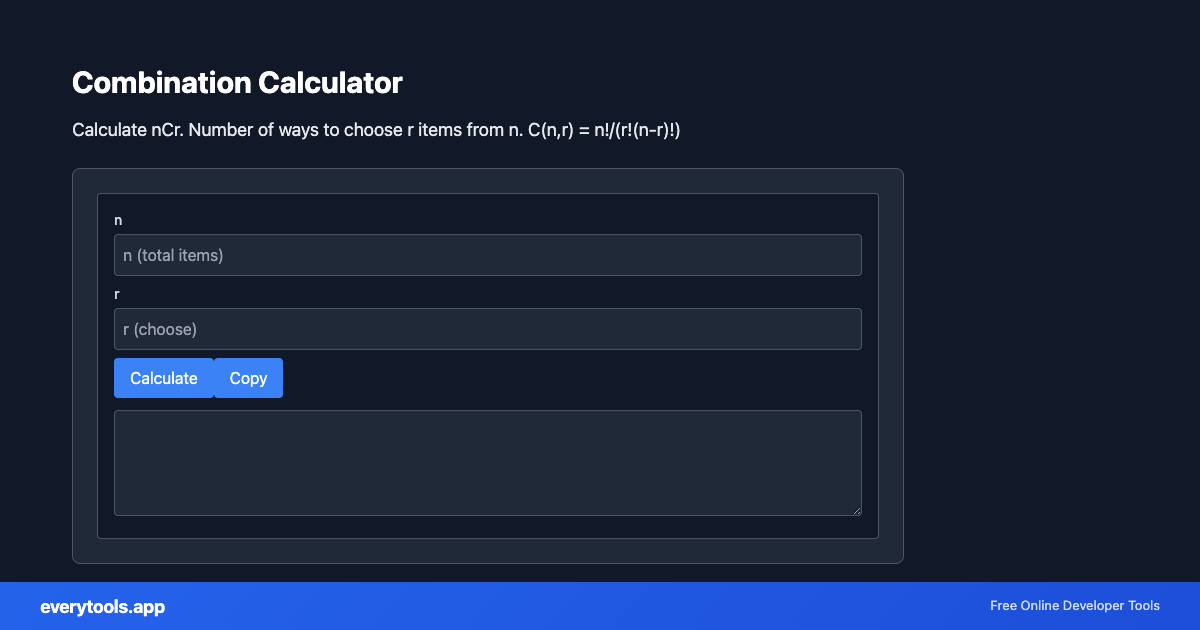Image resolution: width=1200 pixels, height=630 pixels.
Task: Click the blue footer bar
Action: pyautogui.click(x=600, y=606)
